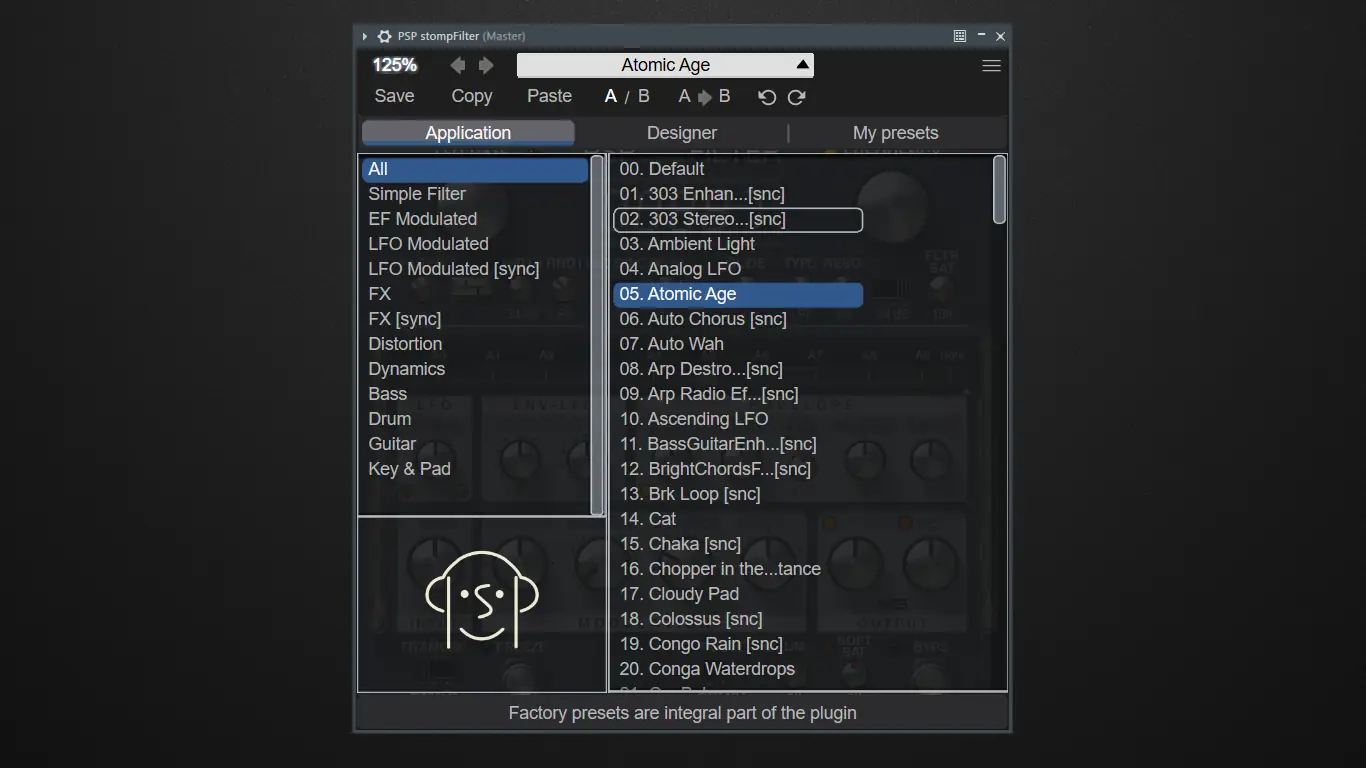1366x768 pixels.
Task: Load the 04. Analog LFO preset
Action: (738, 269)
